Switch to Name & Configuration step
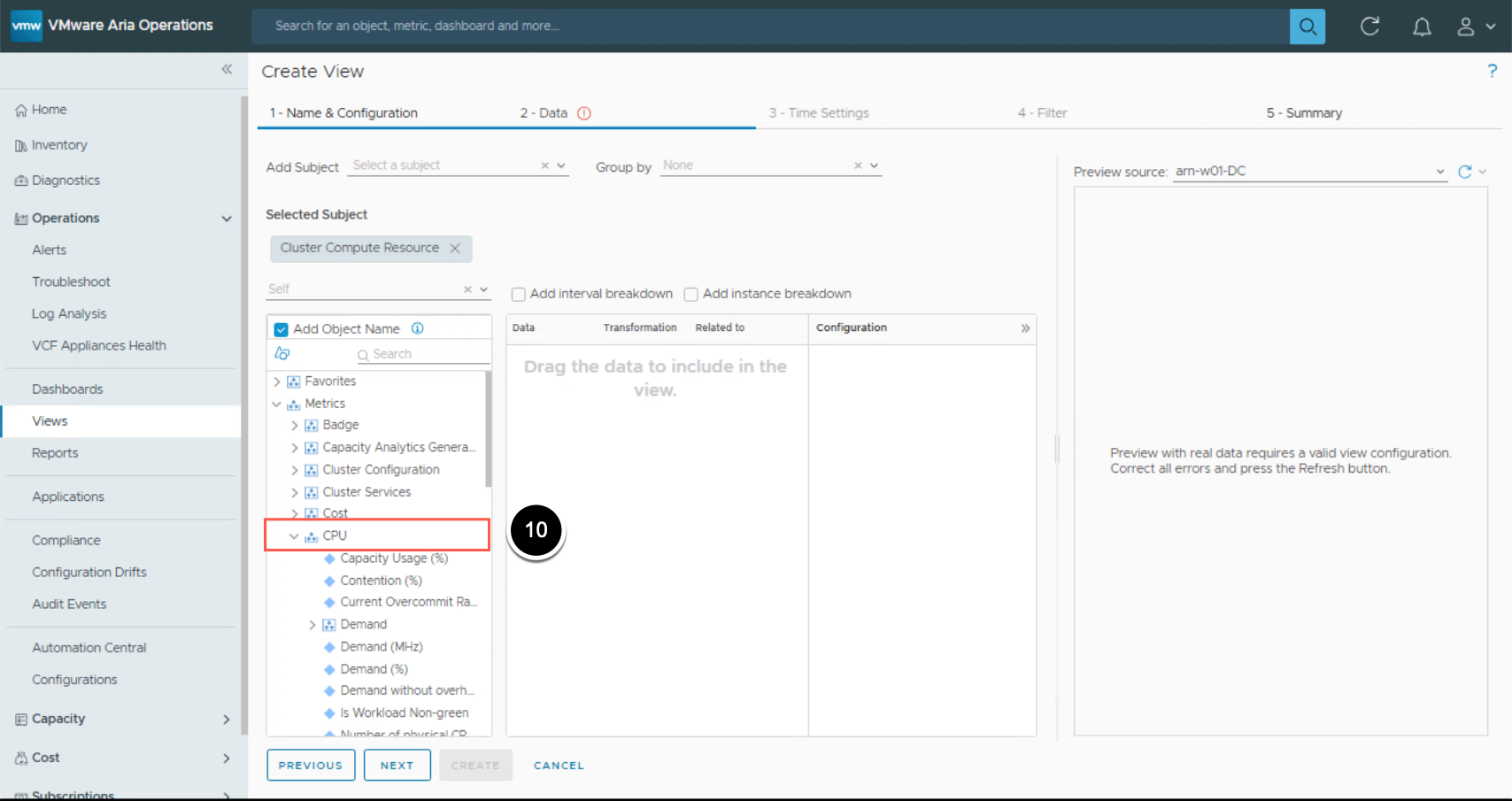 pyautogui.click(x=343, y=113)
